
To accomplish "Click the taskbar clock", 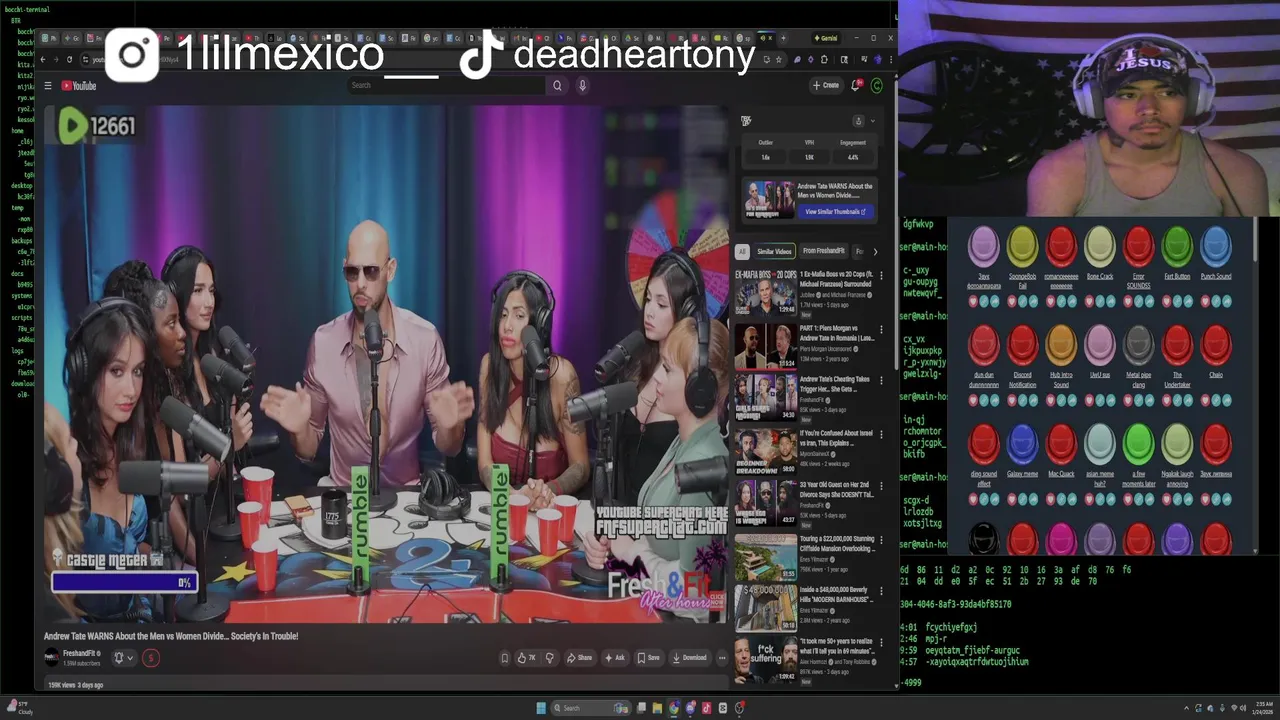I will (1263, 708).
